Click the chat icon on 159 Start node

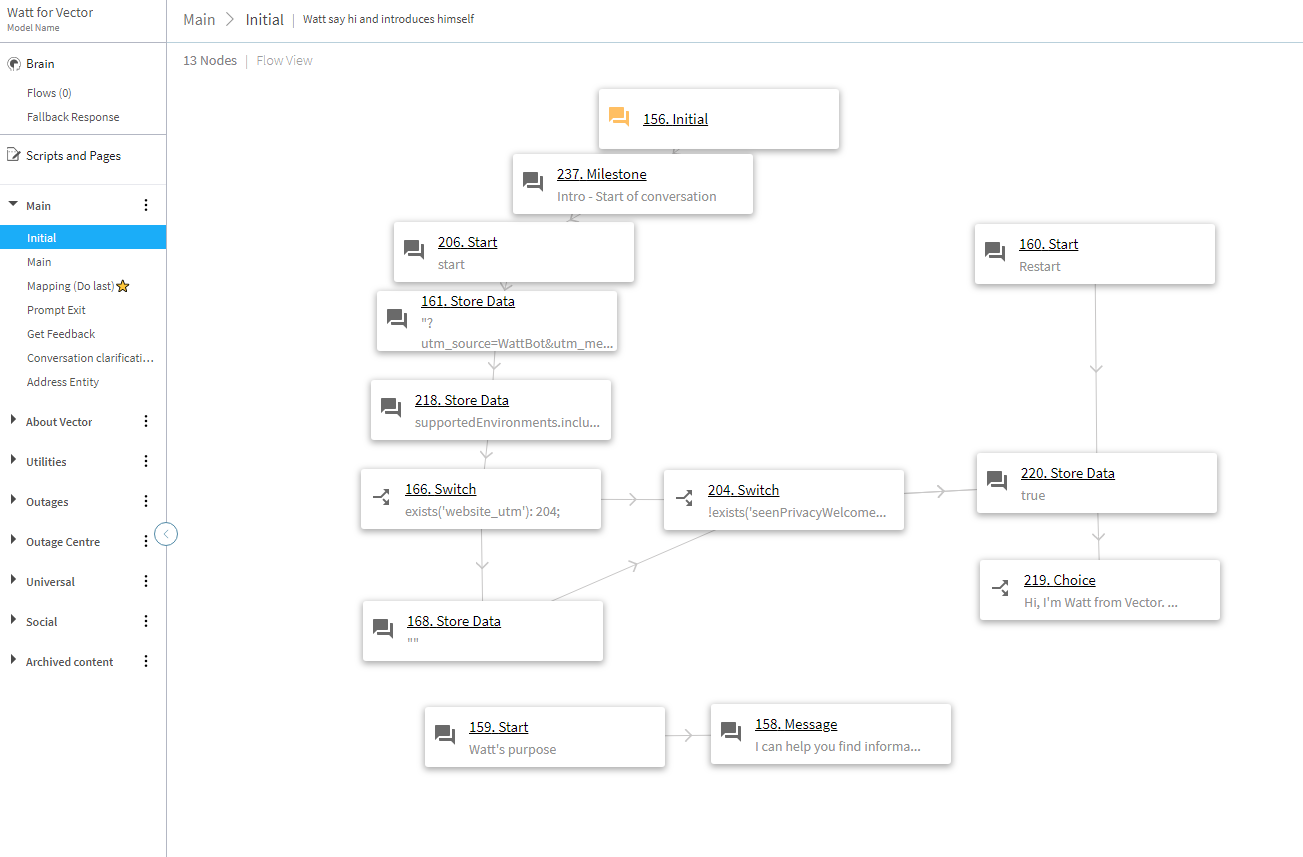(445, 735)
